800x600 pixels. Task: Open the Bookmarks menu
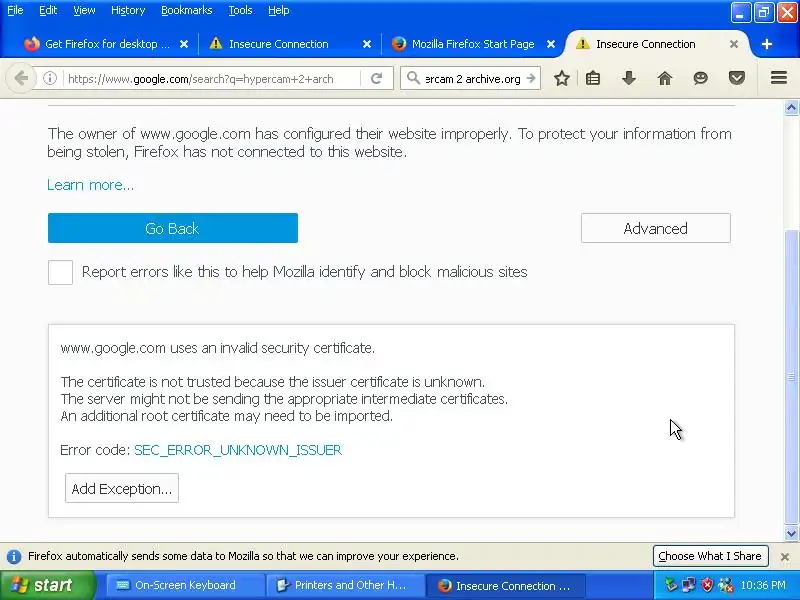point(187,10)
